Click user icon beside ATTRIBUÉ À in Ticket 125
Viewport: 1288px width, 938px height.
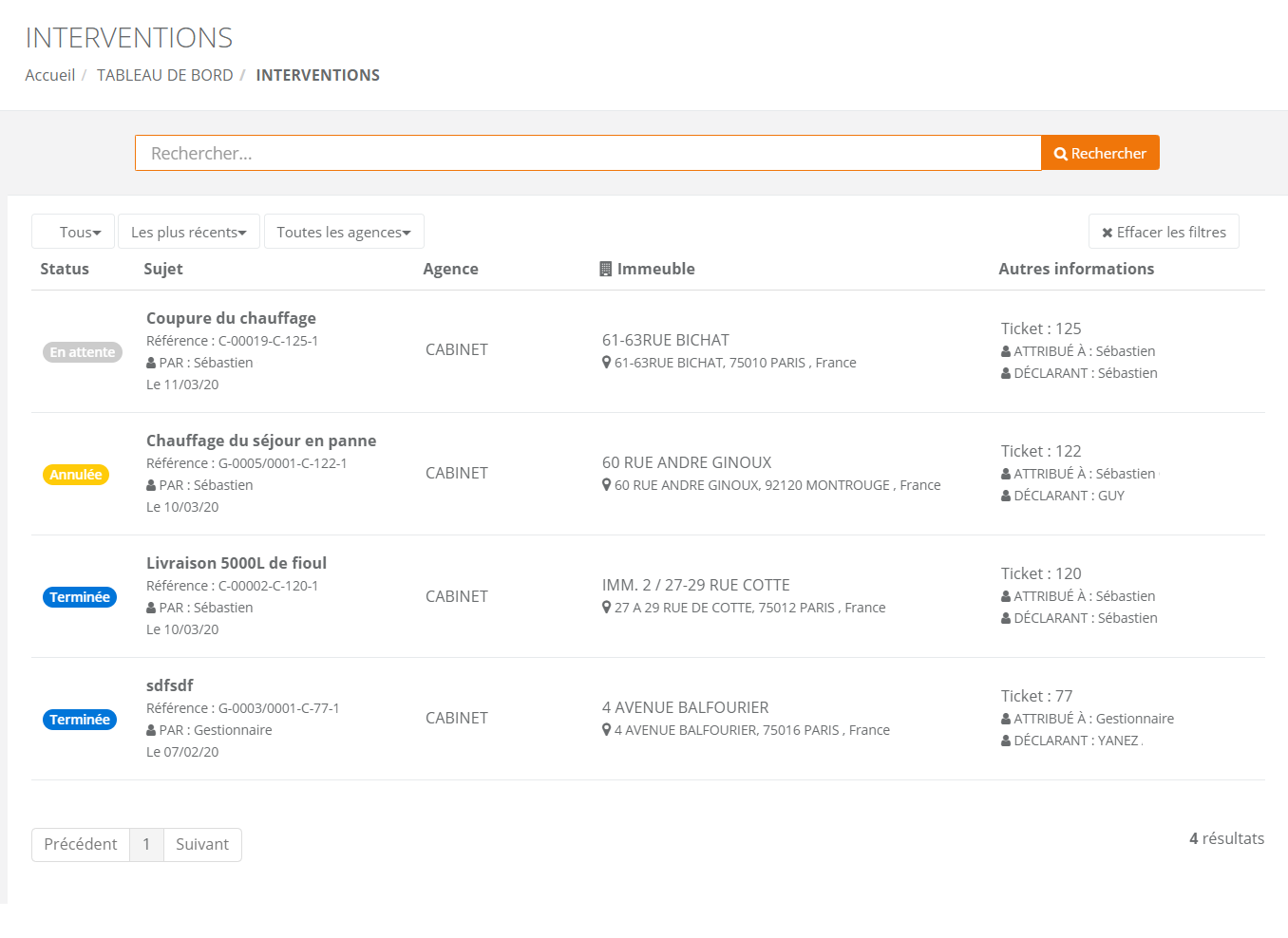(1006, 351)
